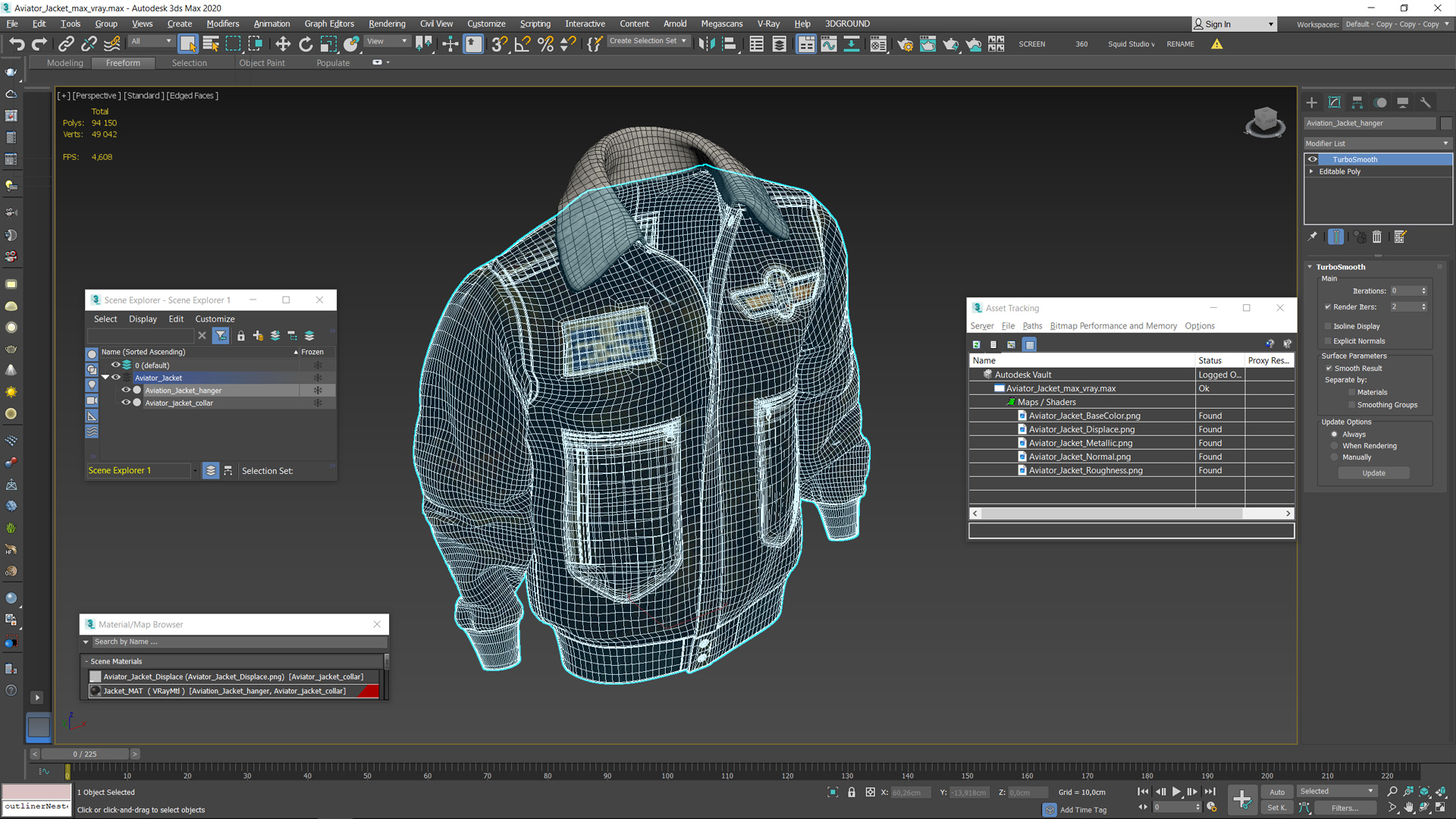Toggle the Angle Snap icon
1456x819 pixels.
(522, 45)
